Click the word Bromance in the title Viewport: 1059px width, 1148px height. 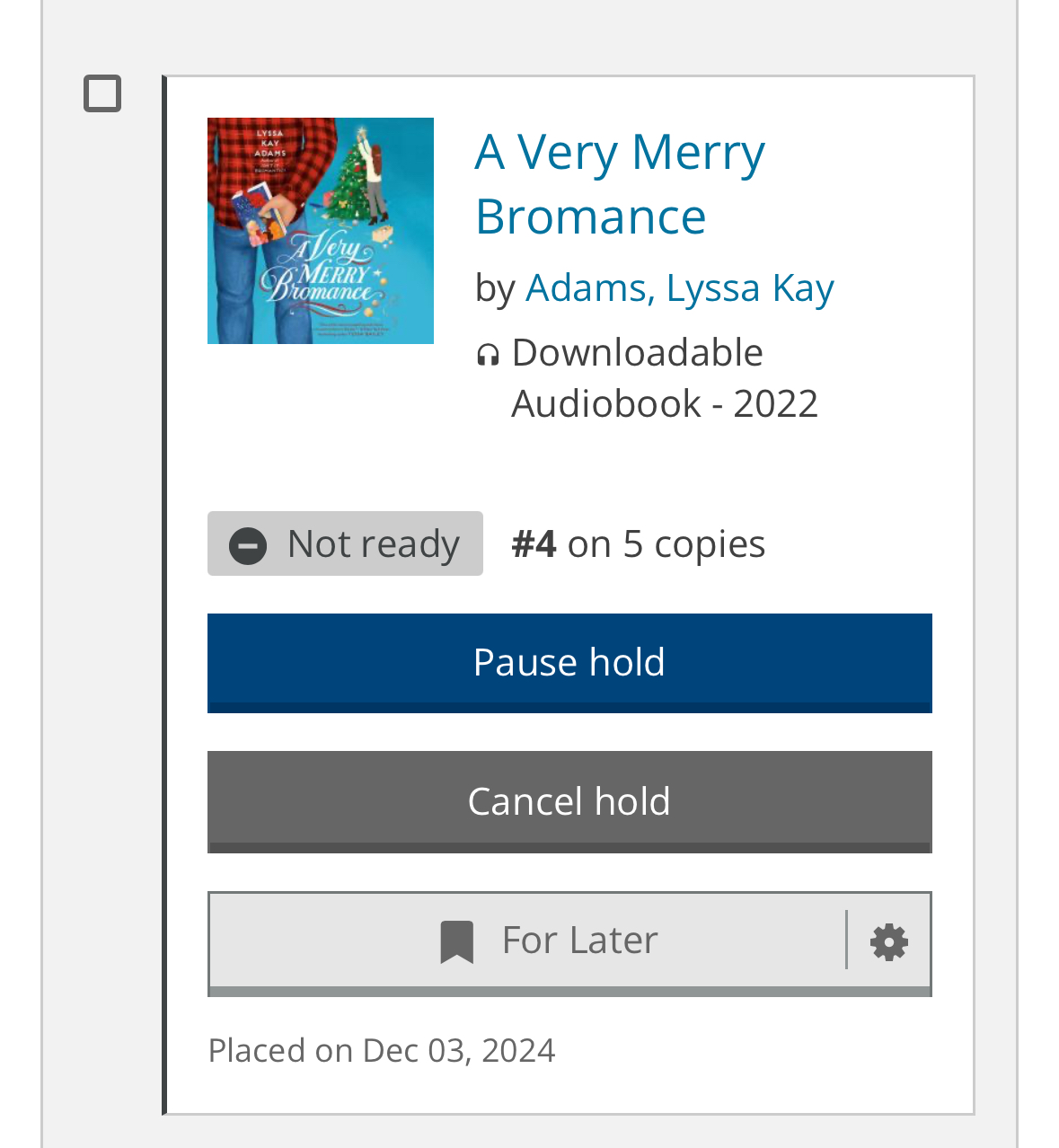point(590,216)
